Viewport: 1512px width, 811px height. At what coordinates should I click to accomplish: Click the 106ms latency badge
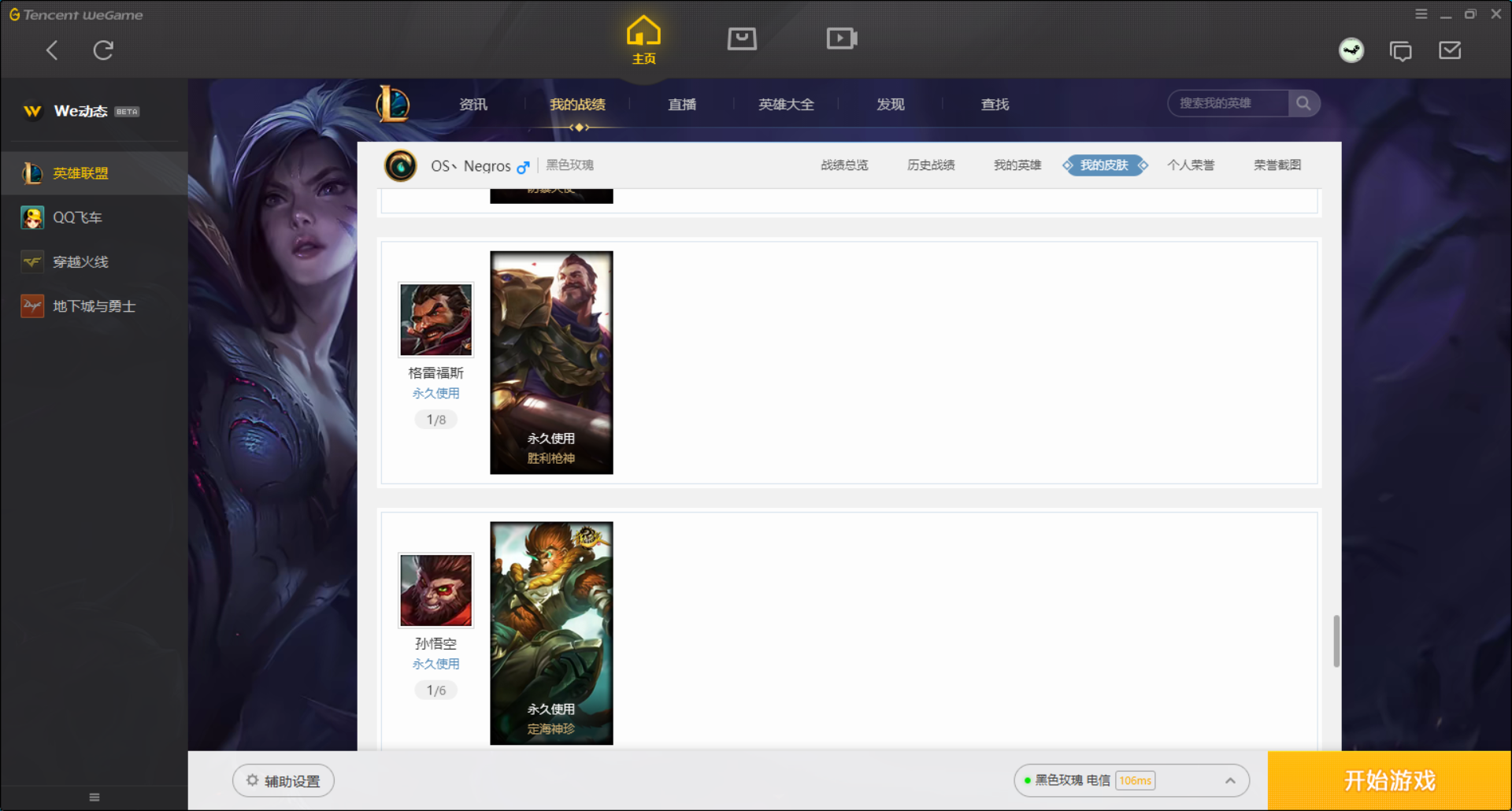tap(1135, 780)
